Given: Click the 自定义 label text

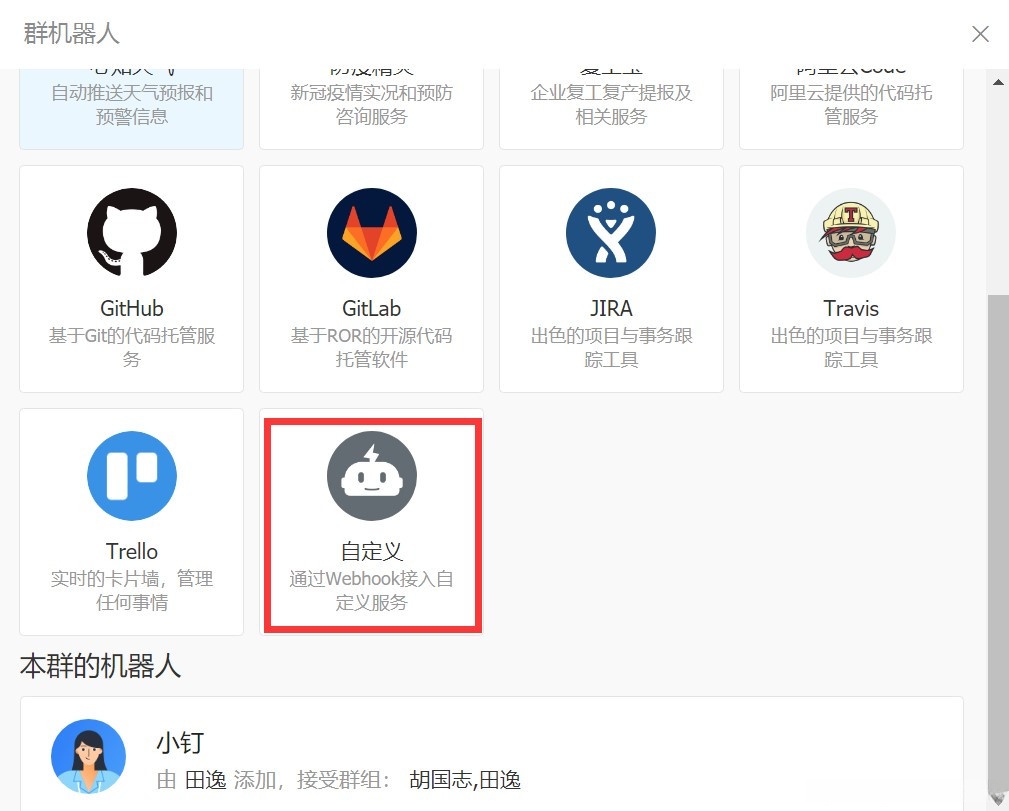Looking at the screenshot, I should click(371, 552).
